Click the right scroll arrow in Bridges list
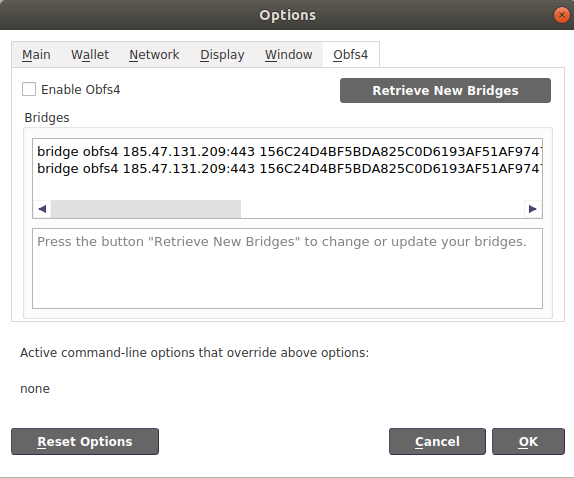Viewport: 574px width, 478px height. tap(533, 209)
